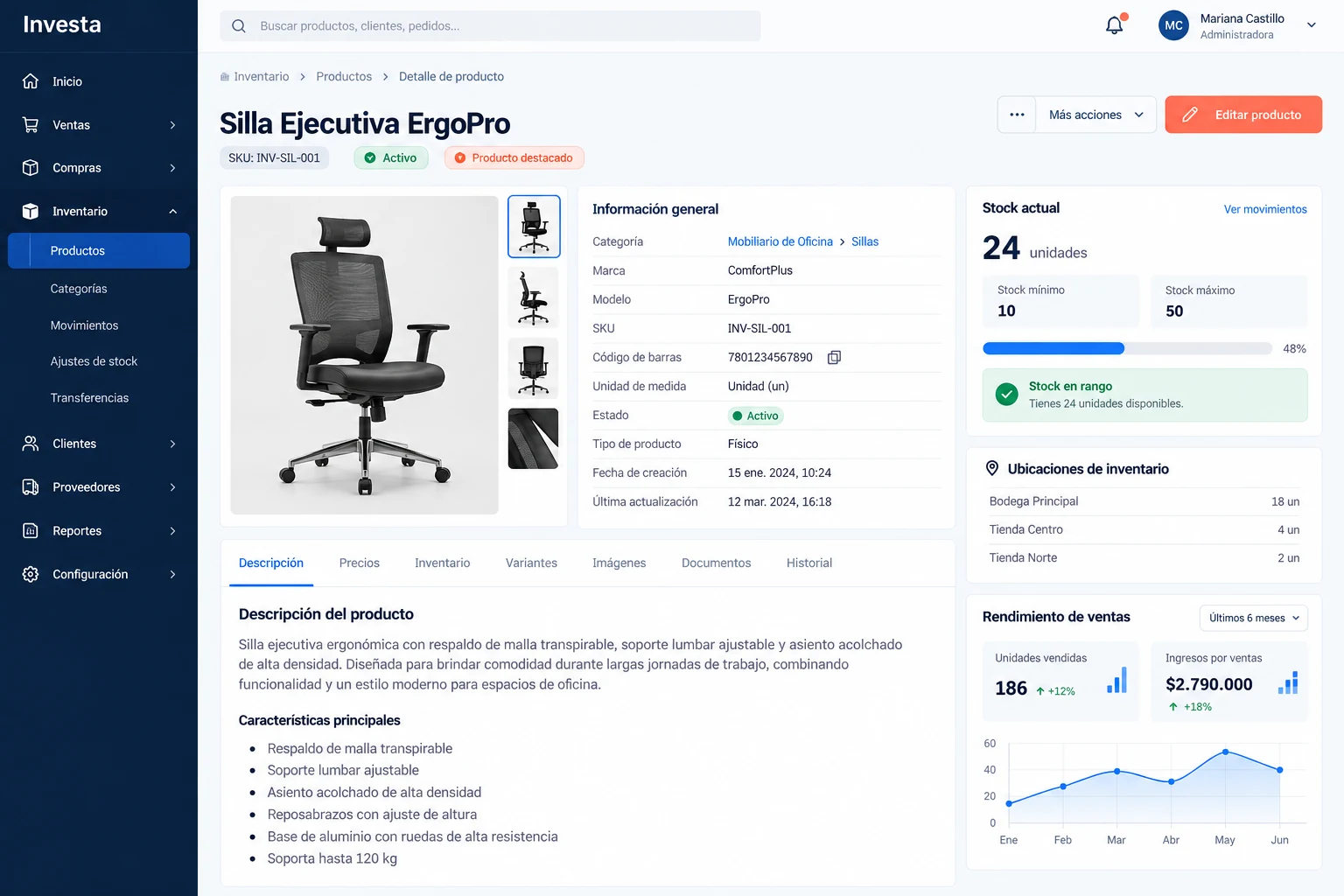Click the Inicio home icon

click(31, 81)
